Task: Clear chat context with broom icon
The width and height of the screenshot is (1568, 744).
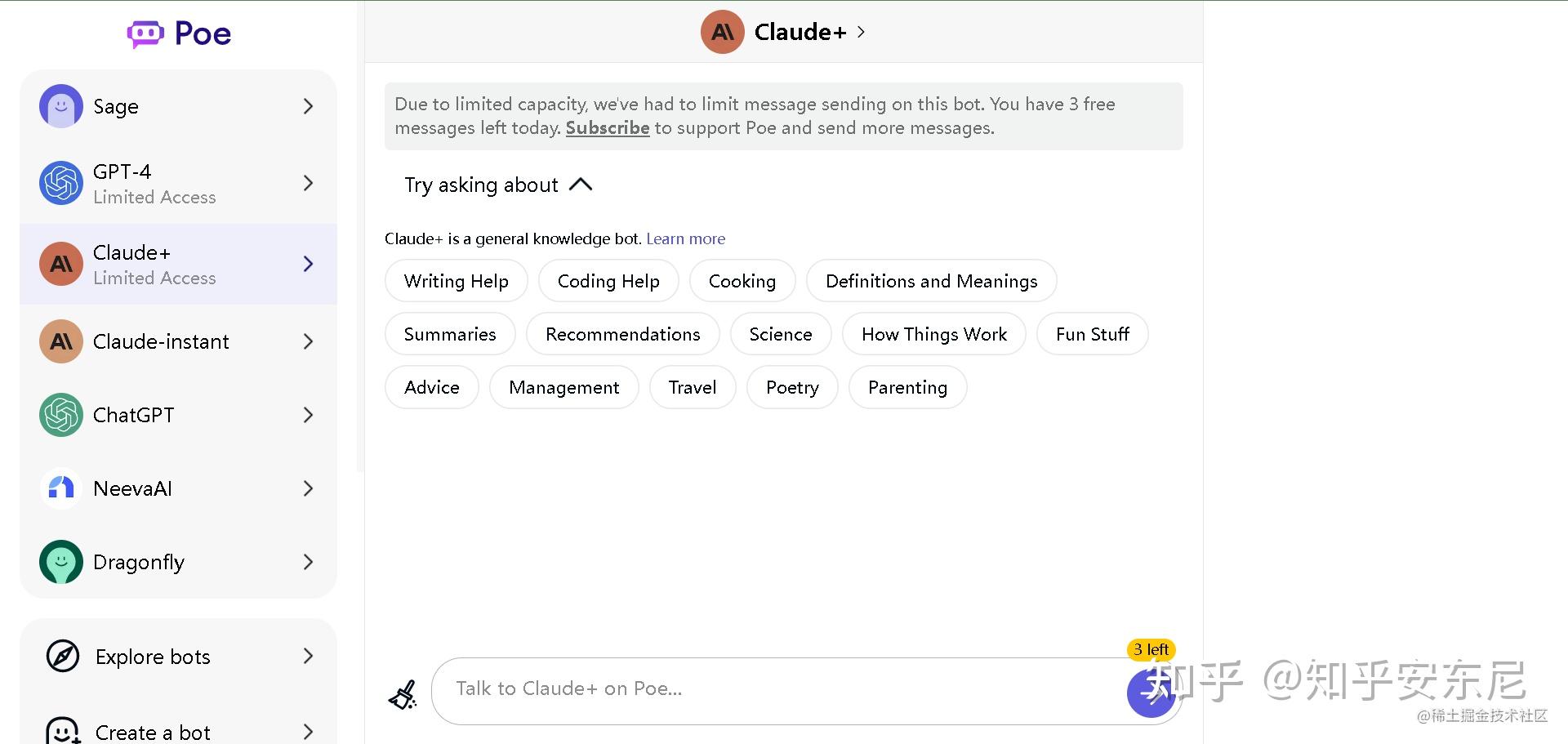Action: click(x=403, y=694)
